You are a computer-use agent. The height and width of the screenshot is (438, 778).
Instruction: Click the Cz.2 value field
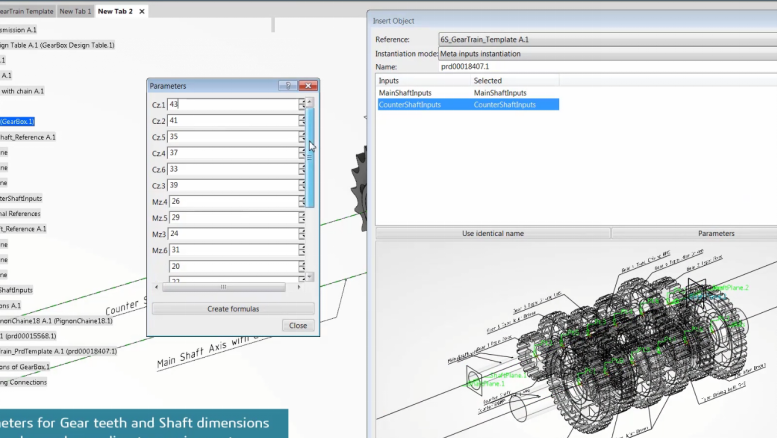coord(233,121)
